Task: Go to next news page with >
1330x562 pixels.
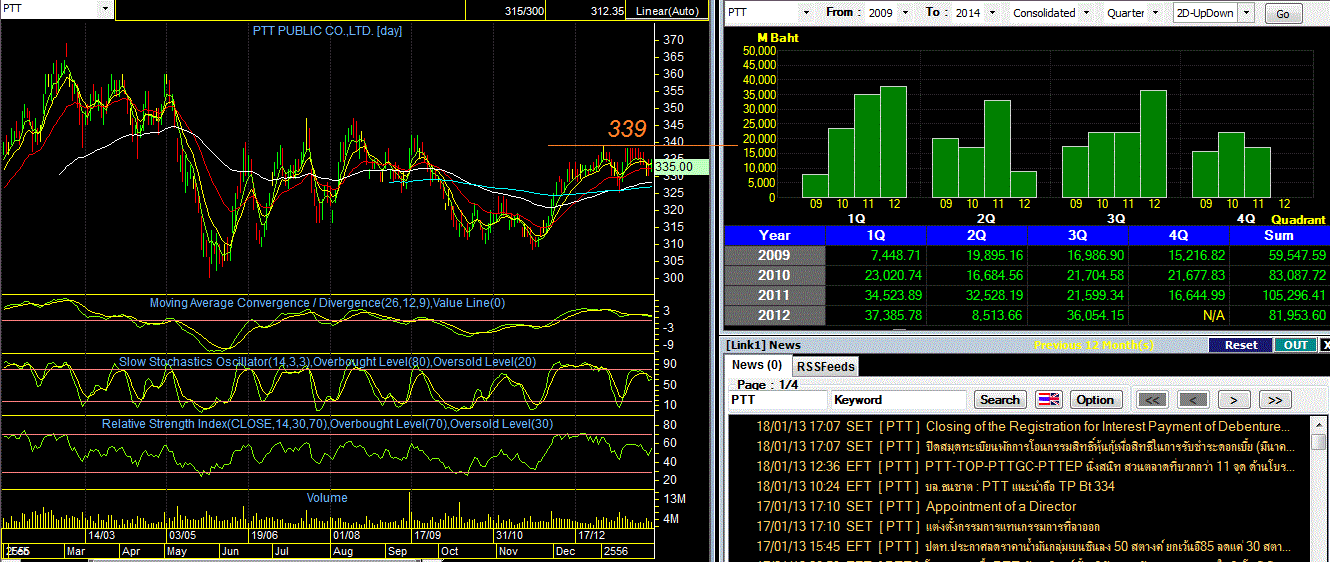Action: [x=1234, y=400]
